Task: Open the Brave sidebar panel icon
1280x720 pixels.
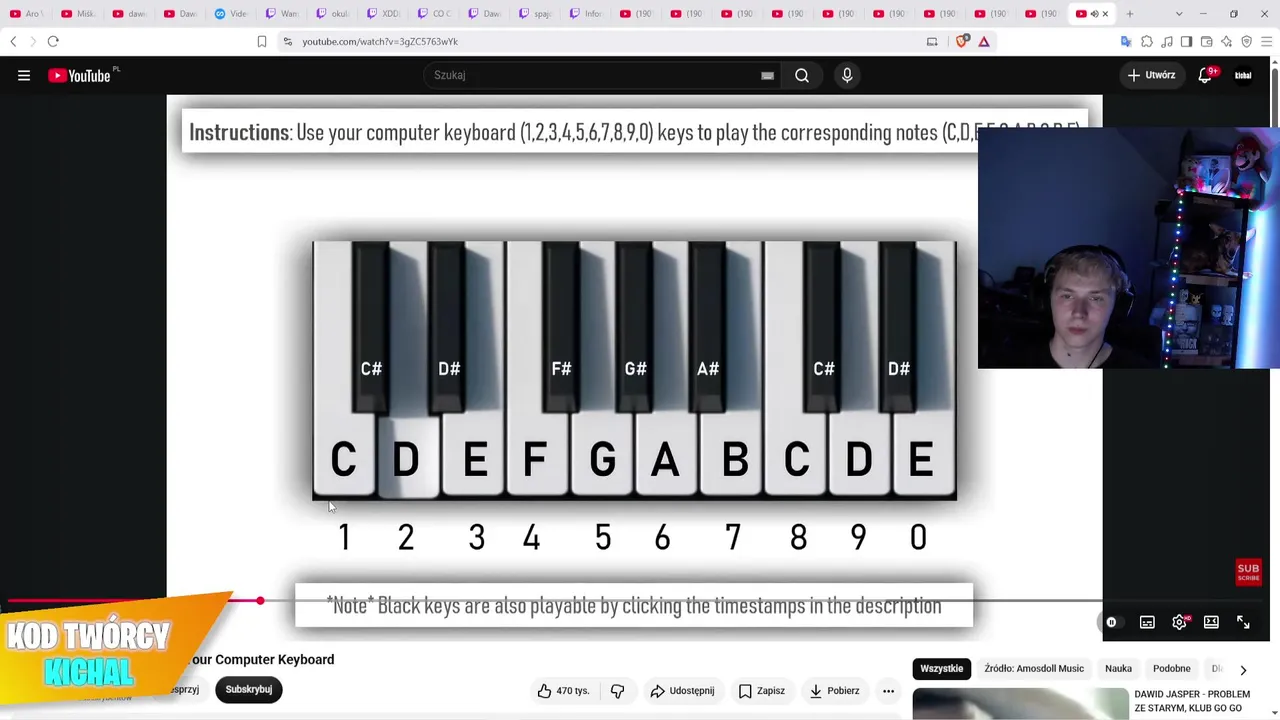Action: click(x=1186, y=41)
